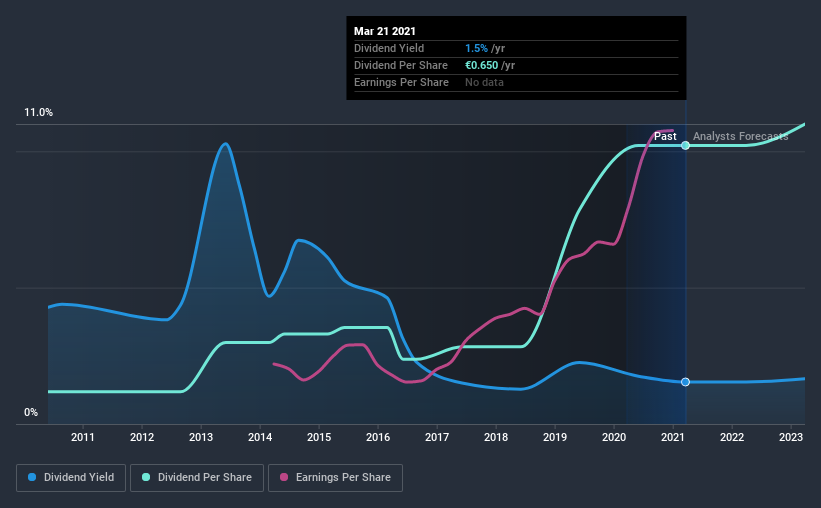Click the teal Dividend Per Share legend dot
821x508 pixels.
click(x=146, y=477)
